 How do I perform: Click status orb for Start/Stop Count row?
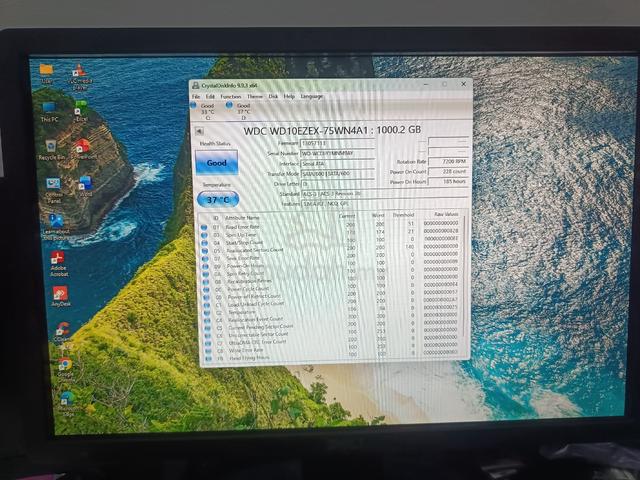[204, 242]
